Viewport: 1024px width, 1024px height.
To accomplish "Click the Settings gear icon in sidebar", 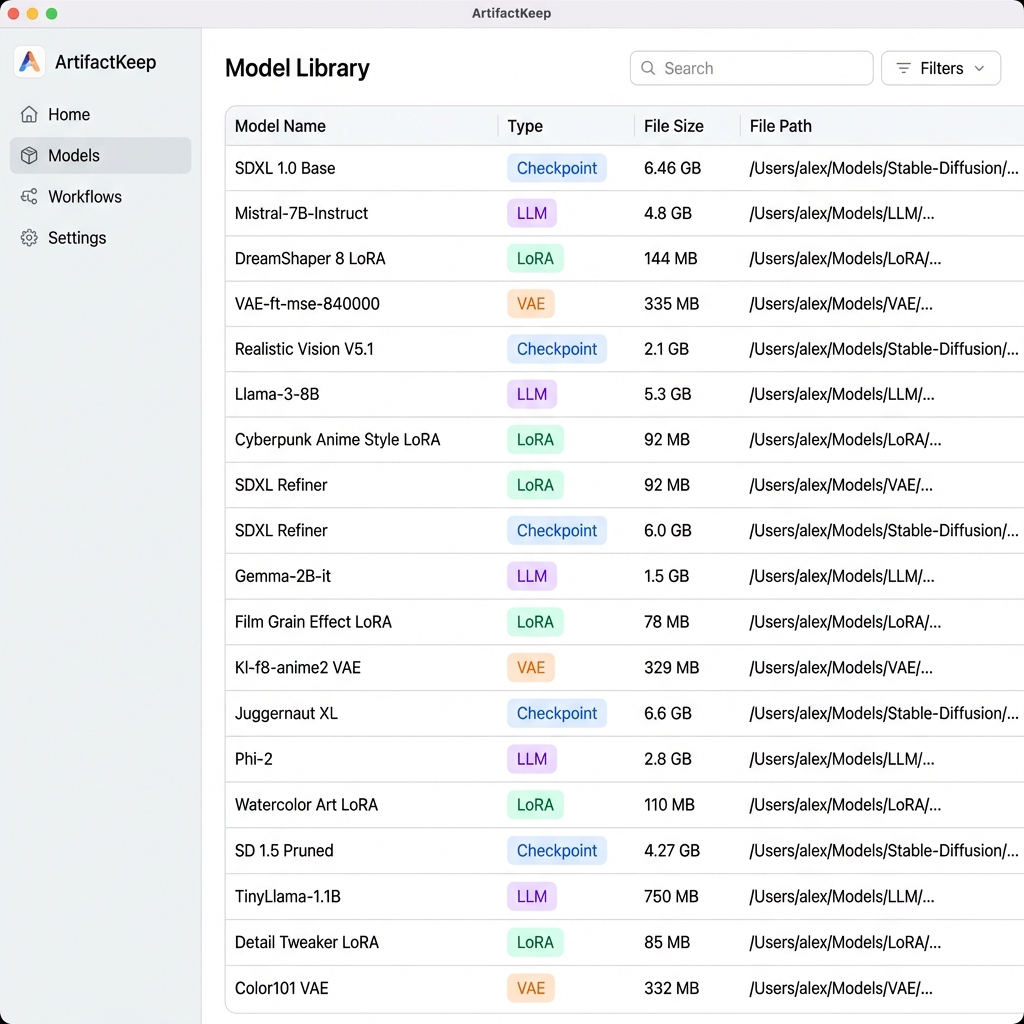I will [x=30, y=238].
